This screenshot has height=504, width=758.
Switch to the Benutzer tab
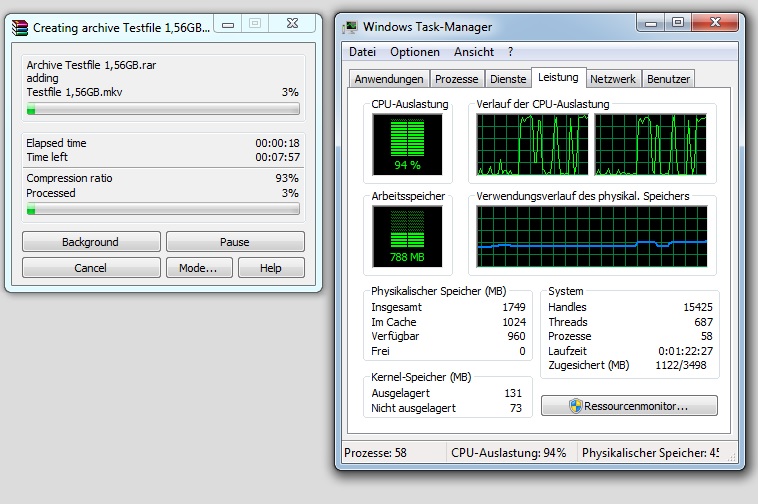click(668, 79)
